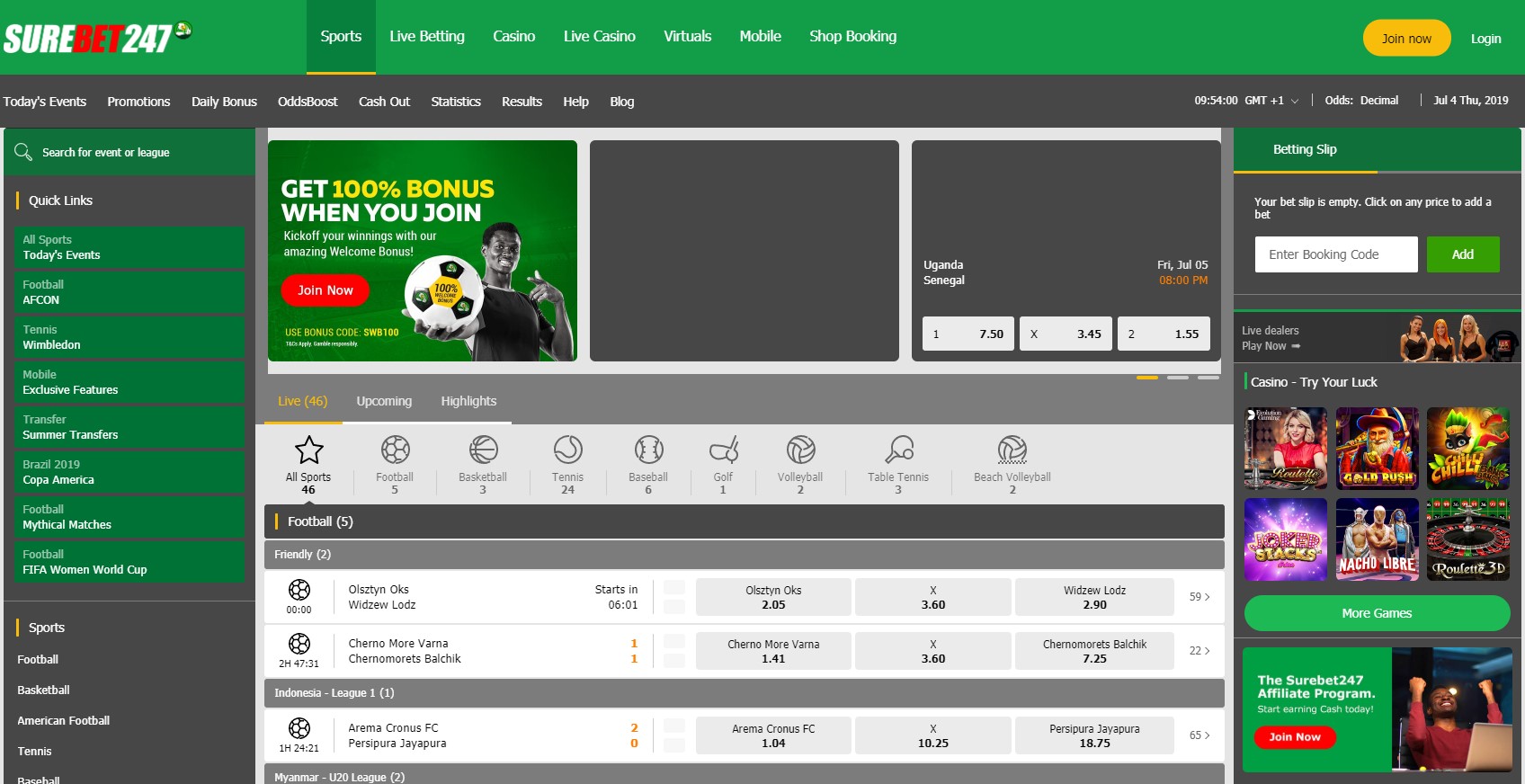1525x784 pixels.
Task: Collapse the Friendly (2) league header
Action: (745, 555)
